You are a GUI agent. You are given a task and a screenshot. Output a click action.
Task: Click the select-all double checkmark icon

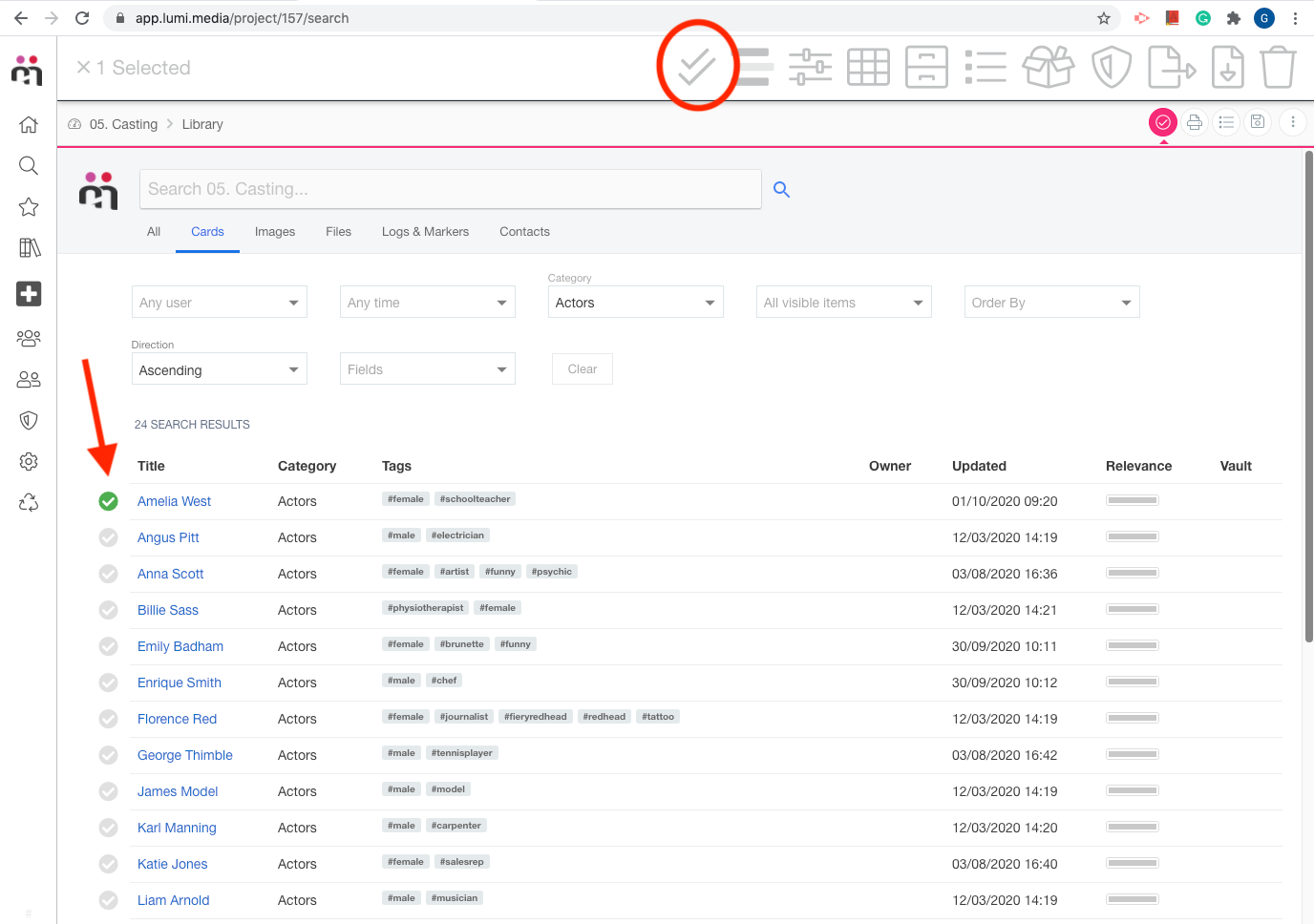coord(696,66)
